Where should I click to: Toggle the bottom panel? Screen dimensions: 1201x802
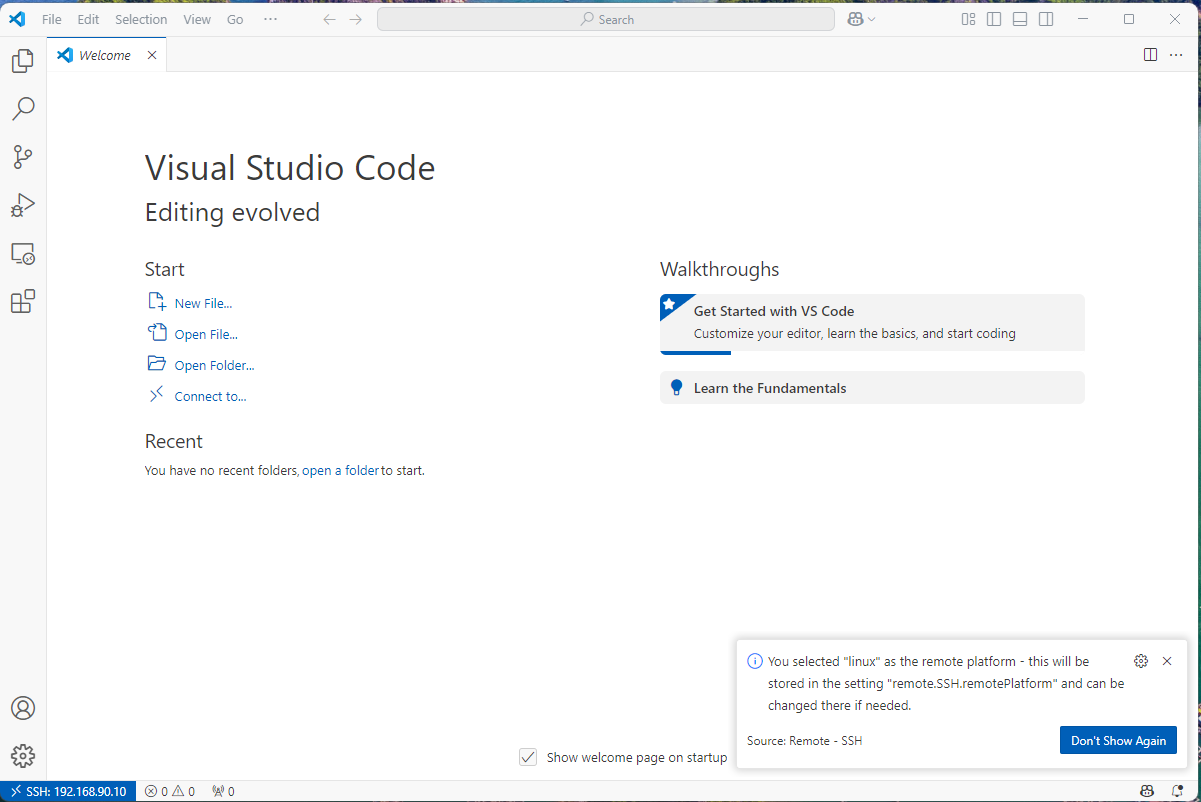point(1020,19)
